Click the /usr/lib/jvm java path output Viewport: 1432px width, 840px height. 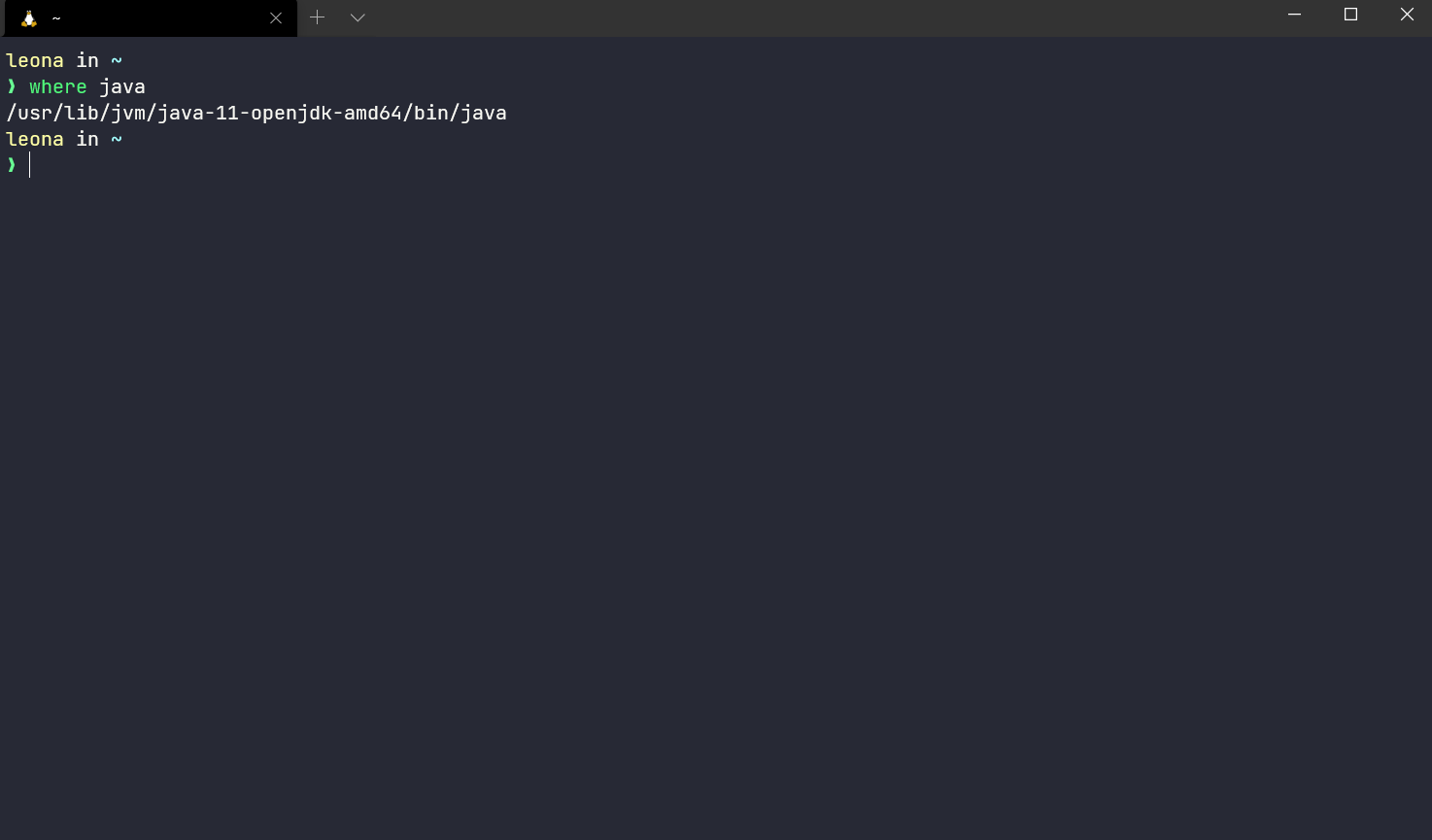[256, 113]
